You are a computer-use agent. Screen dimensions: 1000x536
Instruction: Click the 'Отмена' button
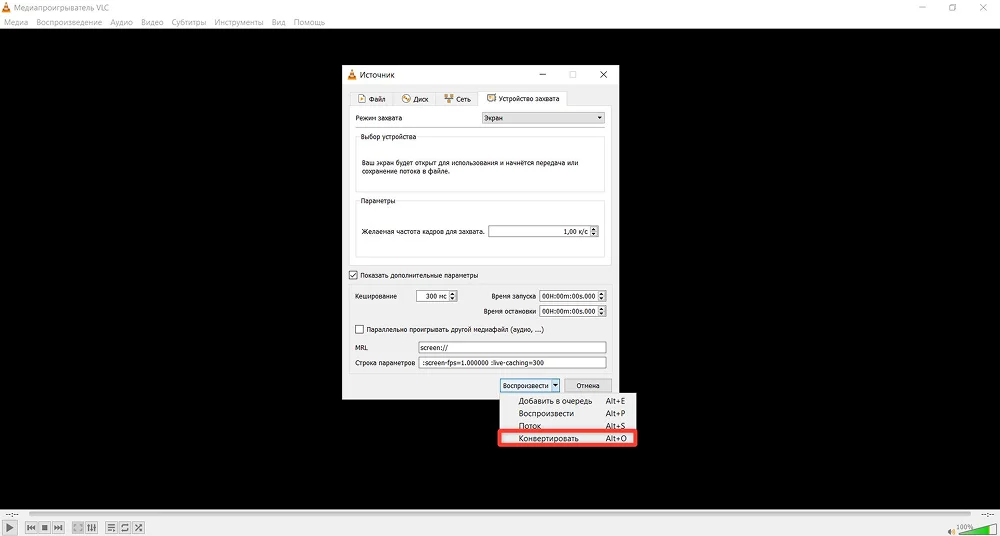(x=588, y=385)
